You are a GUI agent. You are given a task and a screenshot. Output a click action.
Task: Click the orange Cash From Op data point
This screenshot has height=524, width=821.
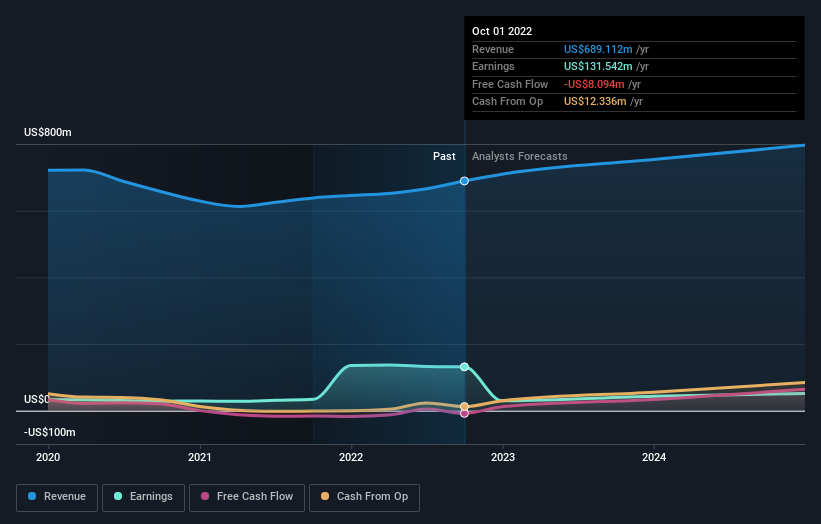pyautogui.click(x=464, y=407)
